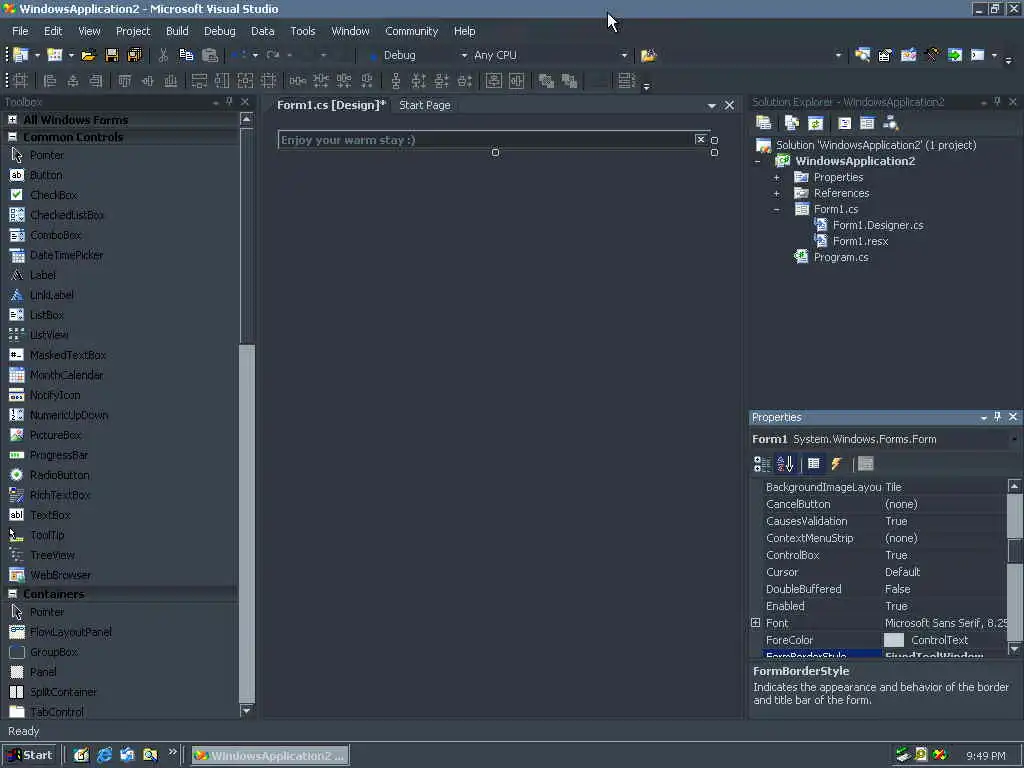
Task: Click the Save floppy disk icon
Action: pos(112,56)
